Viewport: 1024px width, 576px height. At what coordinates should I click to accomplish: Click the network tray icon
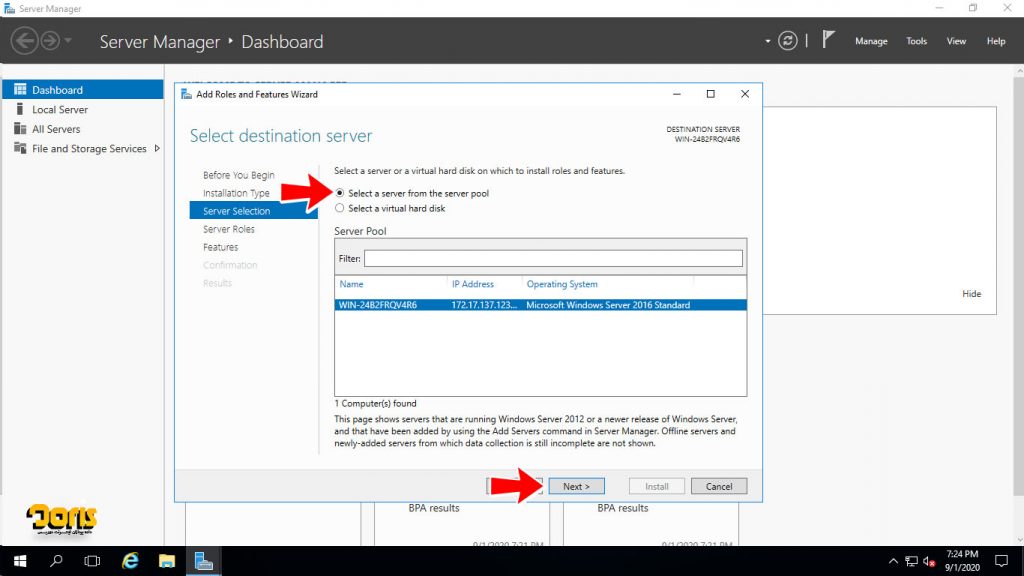pyautogui.click(x=911, y=562)
